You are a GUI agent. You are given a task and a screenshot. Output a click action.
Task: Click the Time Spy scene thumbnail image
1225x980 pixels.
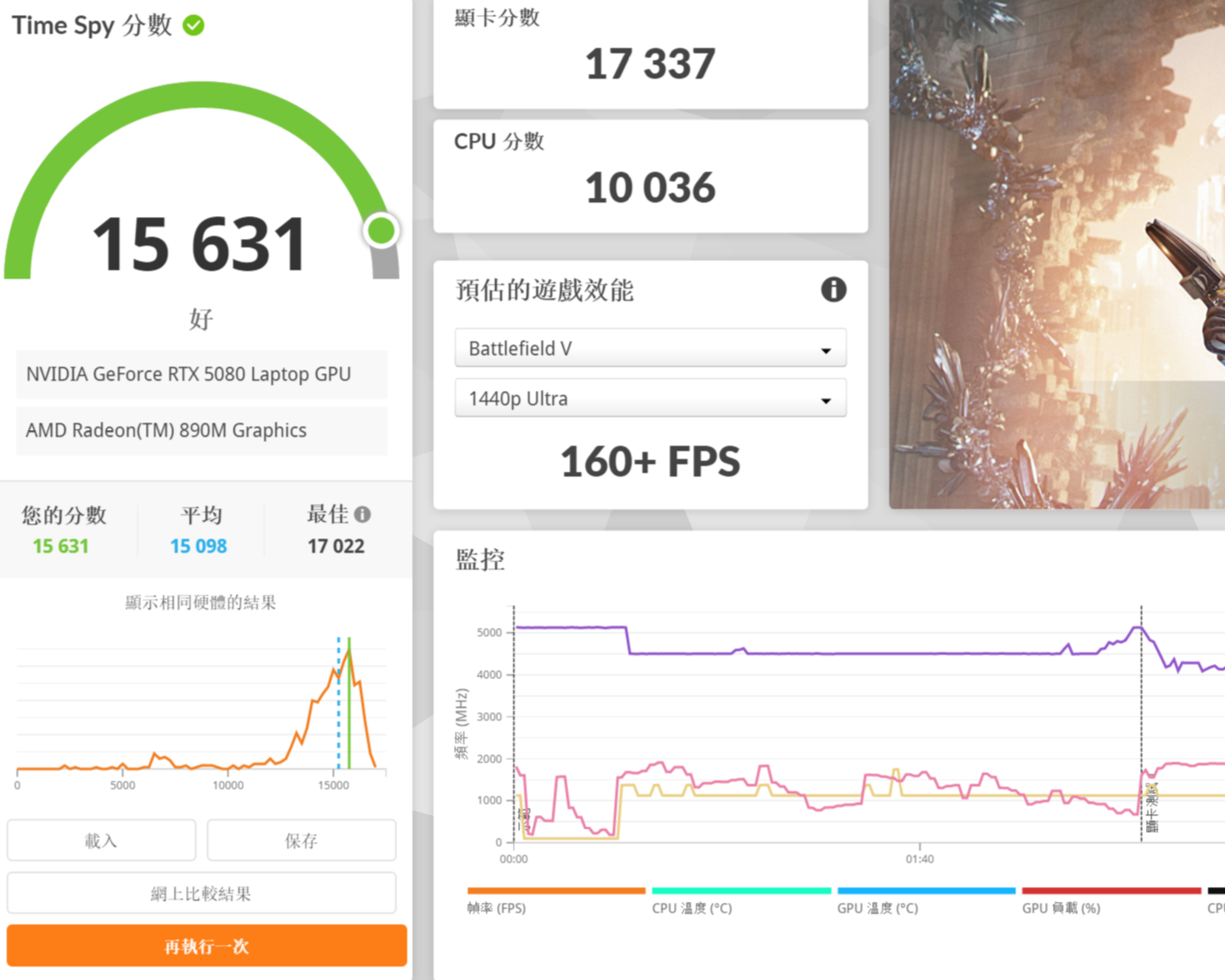tap(1057, 254)
